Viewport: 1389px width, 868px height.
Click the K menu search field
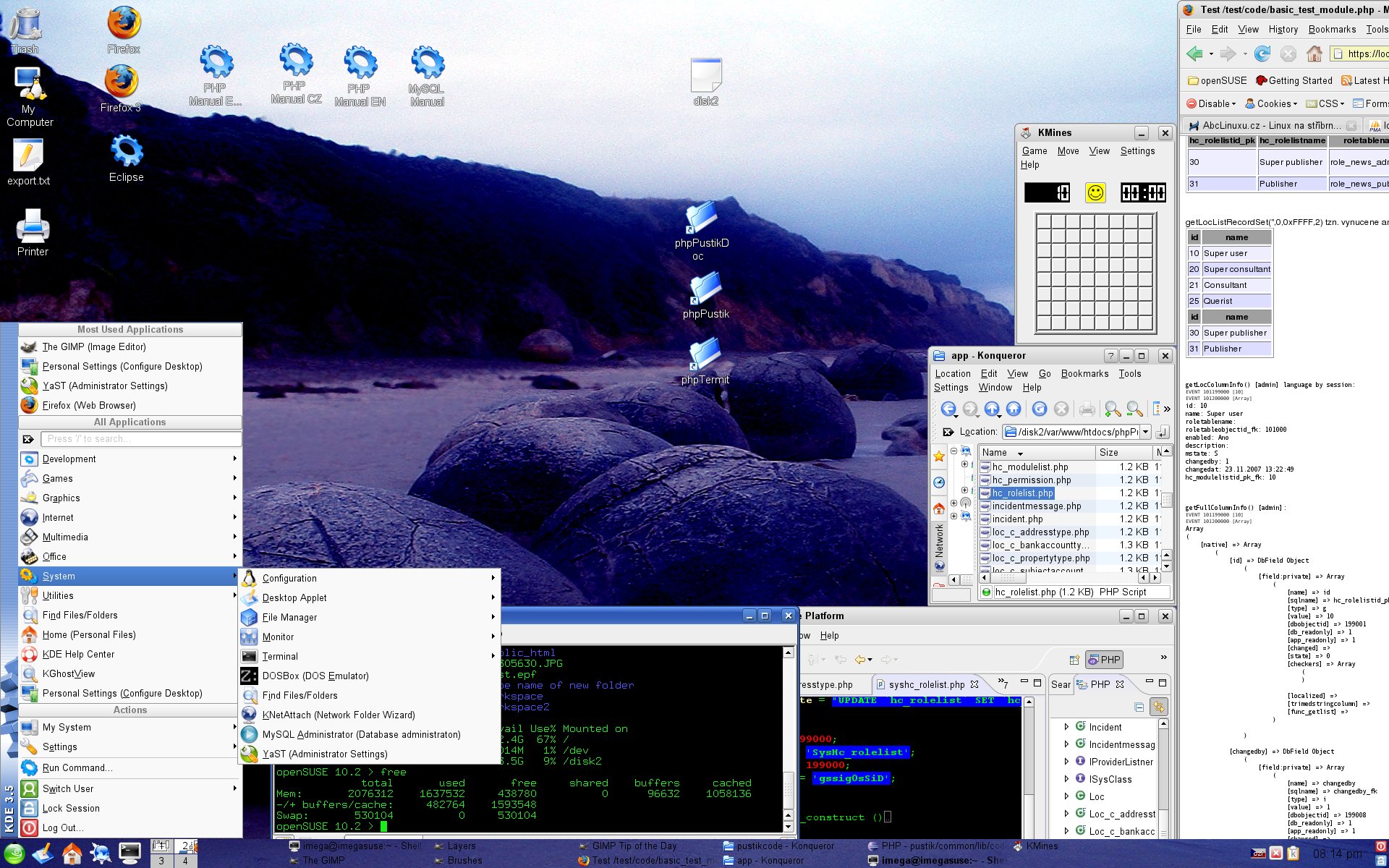coord(141,439)
